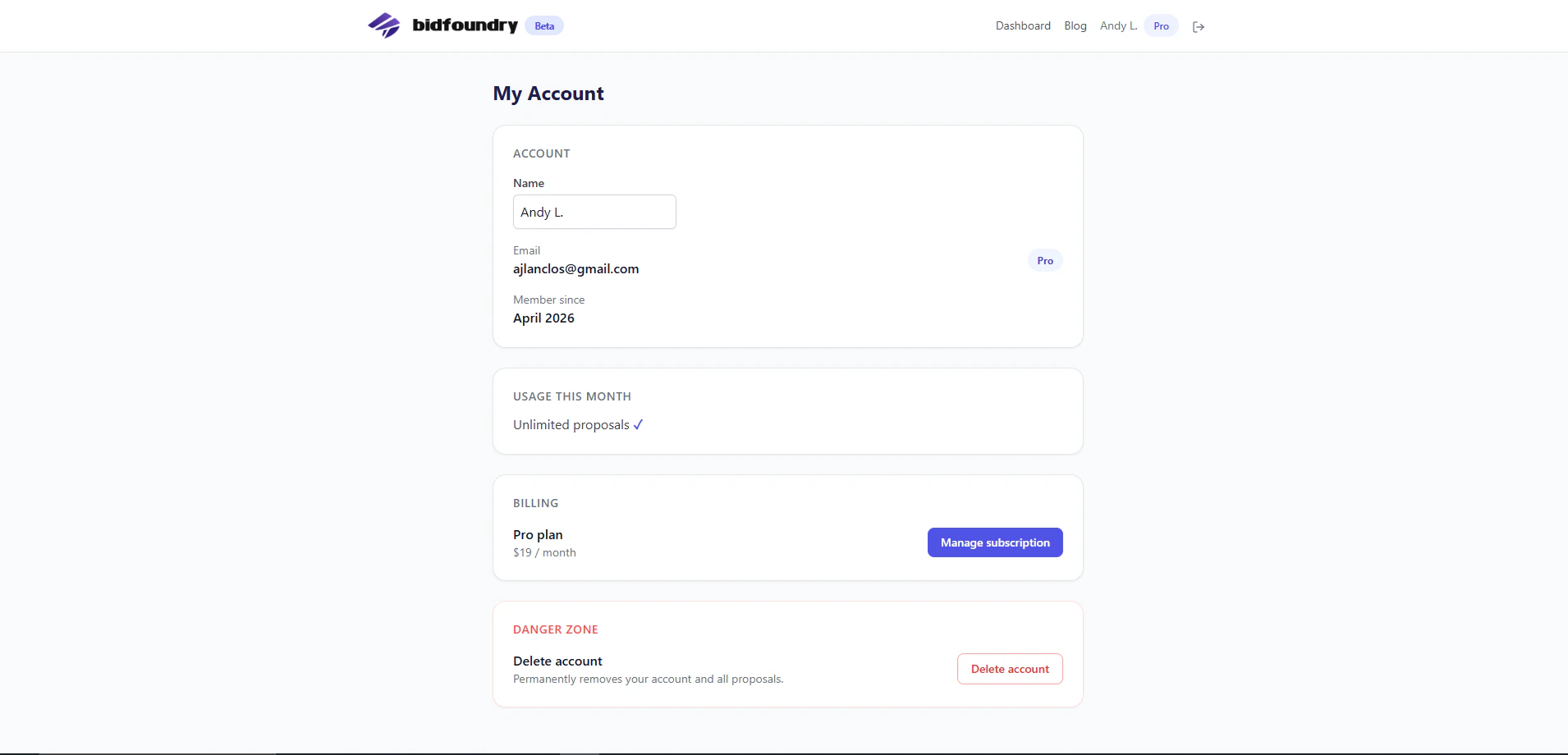This screenshot has width=1568, height=755.
Task: Click the checkmark after Unlimited proposals
Action: click(x=638, y=424)
